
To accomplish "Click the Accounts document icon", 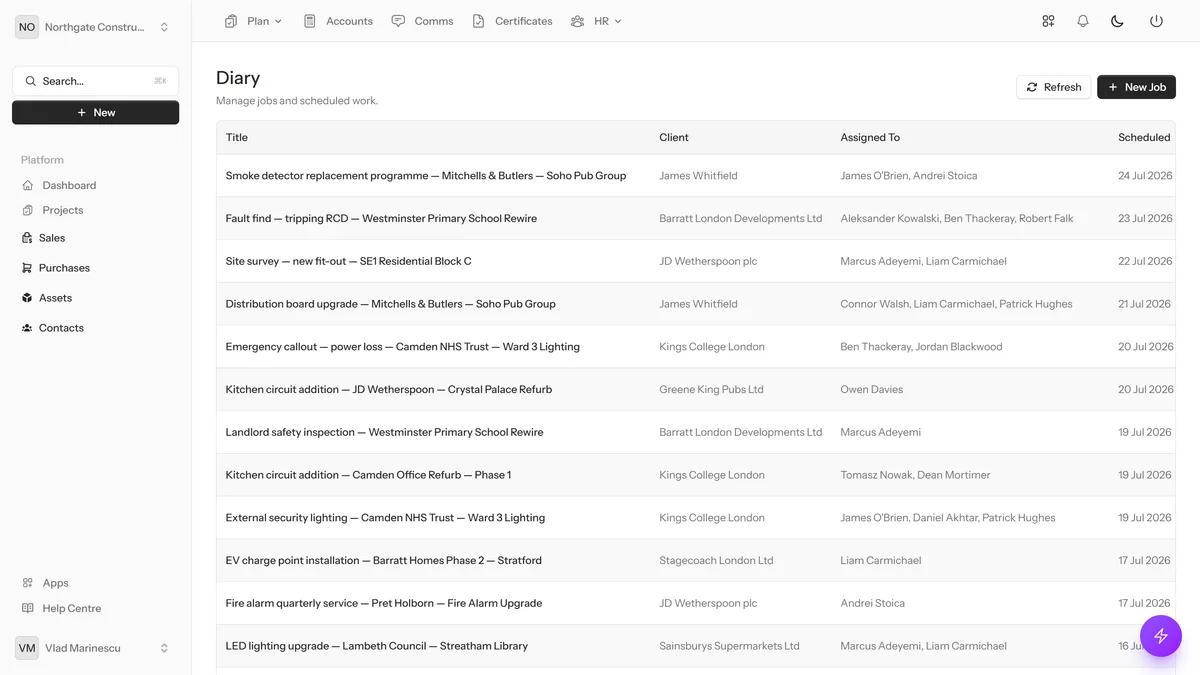I will point(310,21).
